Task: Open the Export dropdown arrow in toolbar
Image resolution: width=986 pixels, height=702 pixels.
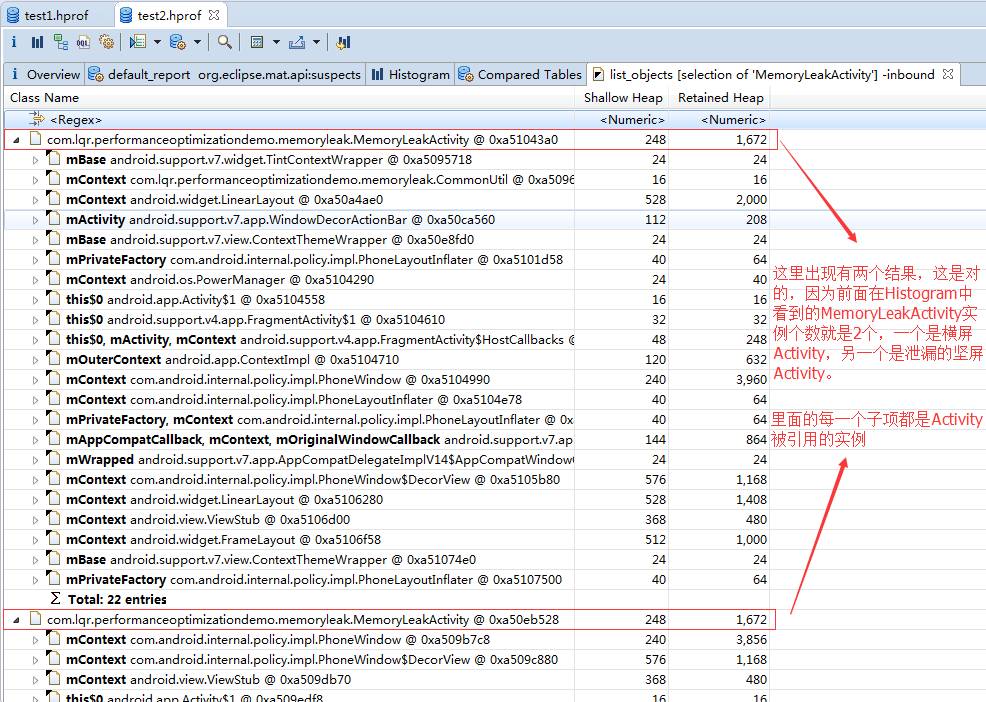Action: 316,42
